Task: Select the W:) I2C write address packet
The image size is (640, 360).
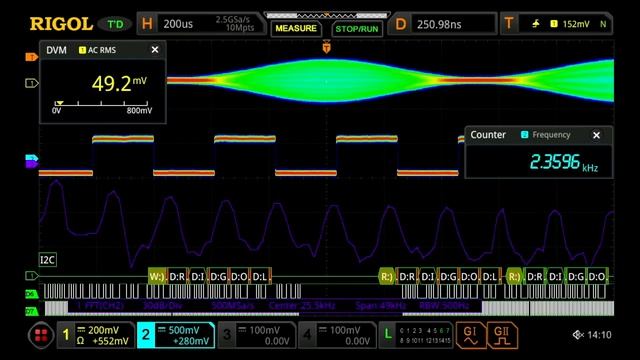Action: click(157, 277)
